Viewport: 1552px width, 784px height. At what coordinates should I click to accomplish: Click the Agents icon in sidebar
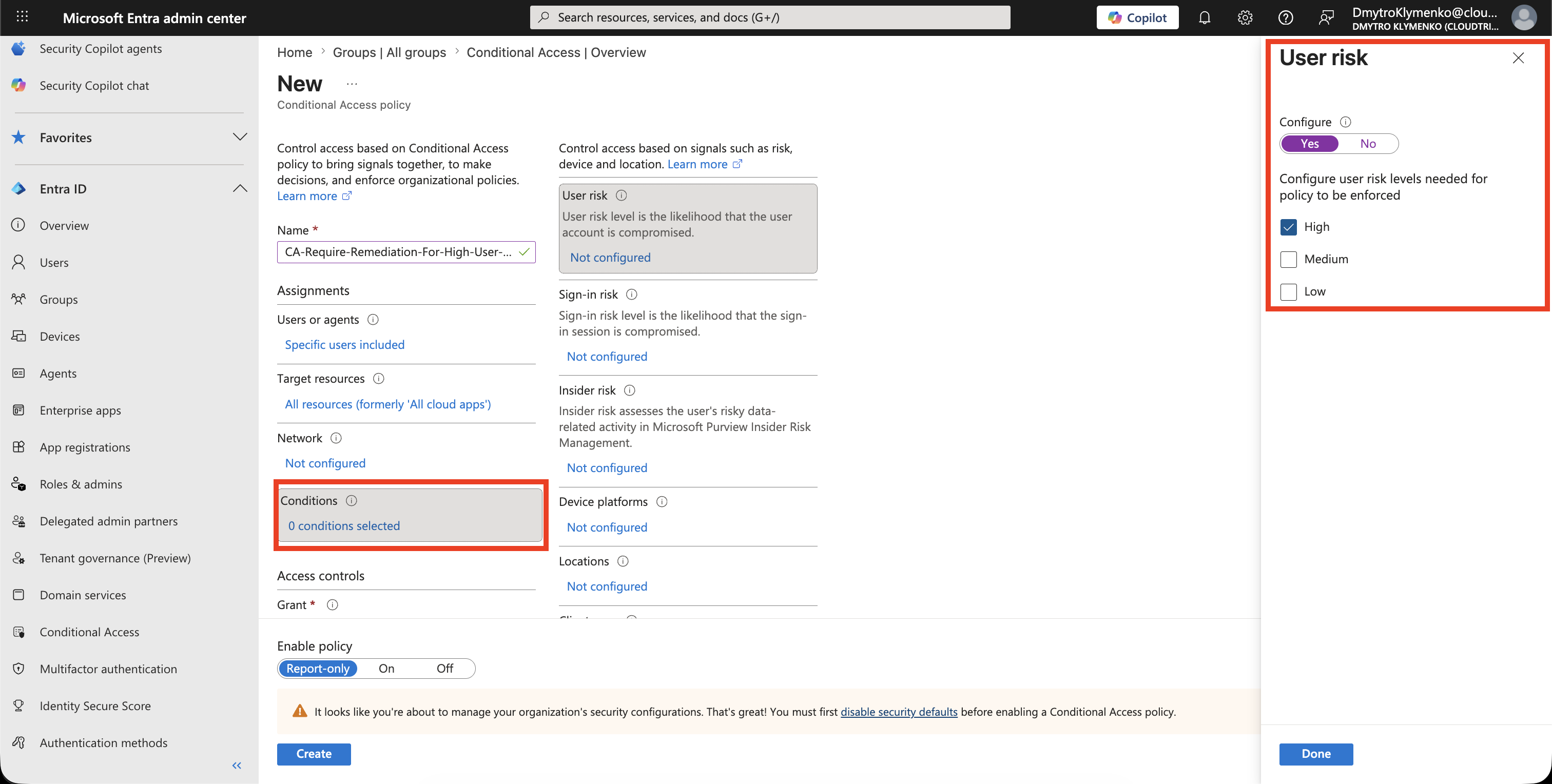(18, 373)
